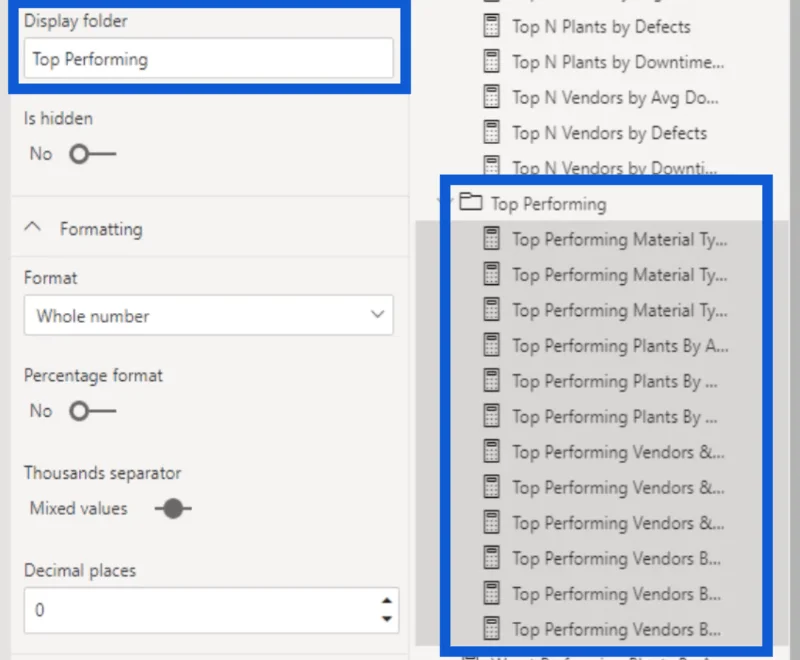
Task: Open the Format dropdown showing Whole number
Action: (x=208, y=315)
